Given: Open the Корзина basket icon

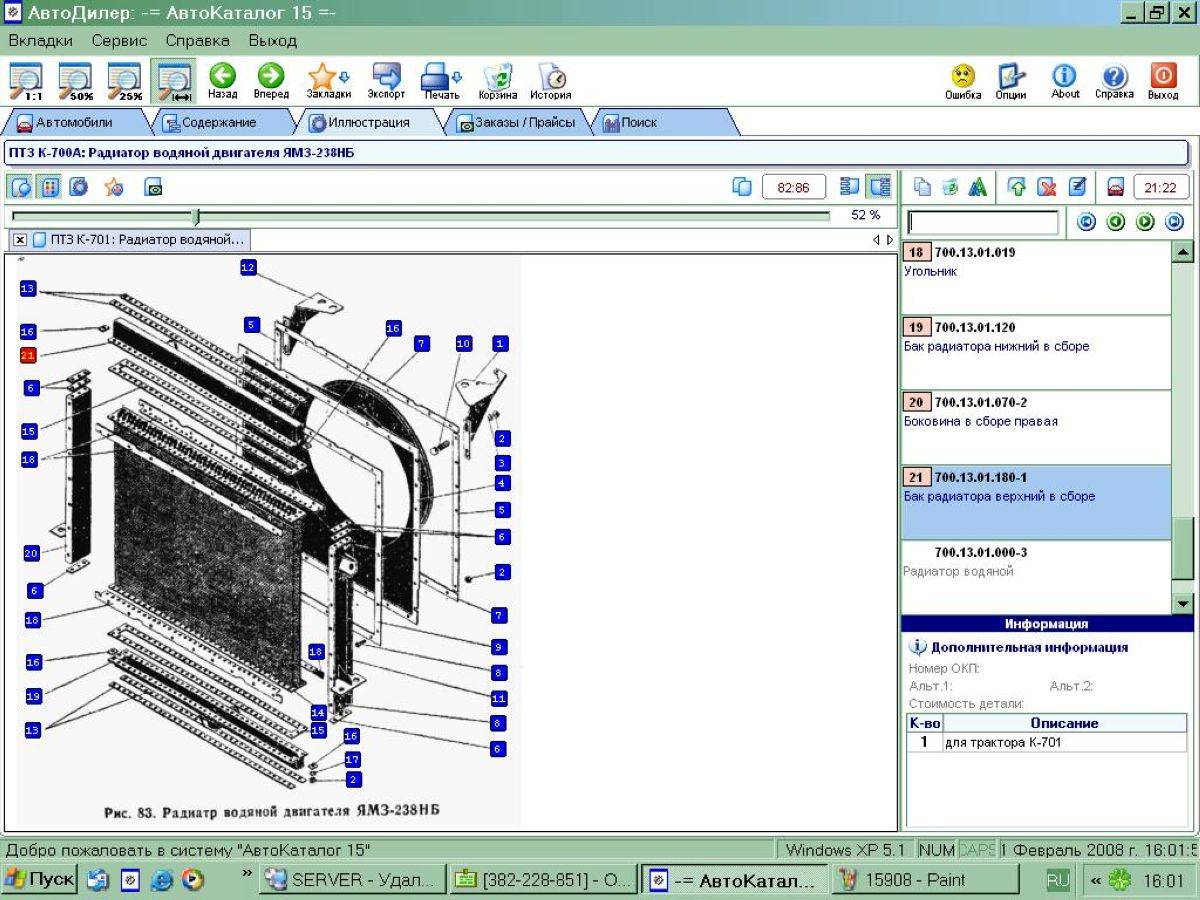Looking at the screenshot, I should pos(497,80).
